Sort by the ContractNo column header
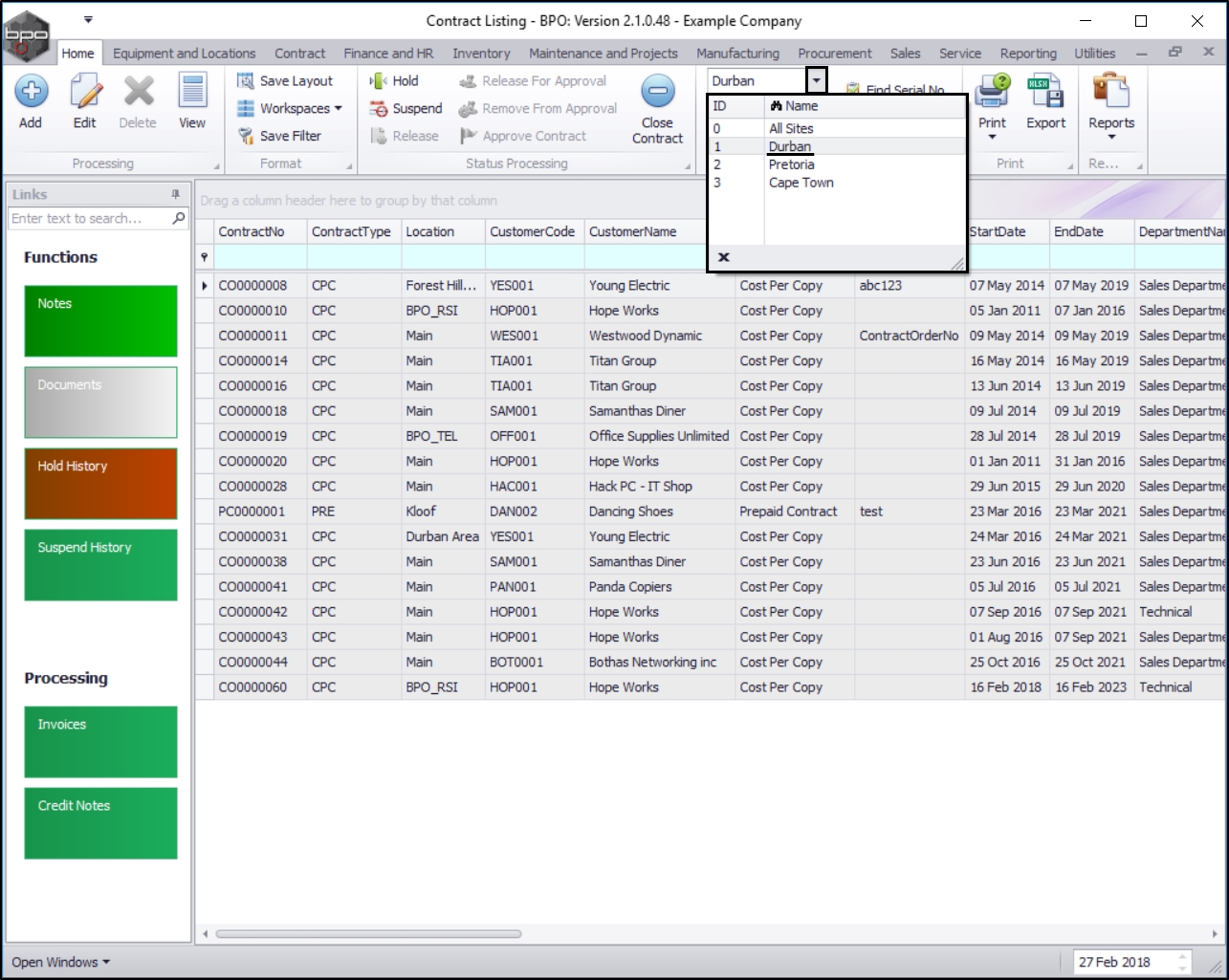This screenshot has width=1229, height=980. [261, 232]
